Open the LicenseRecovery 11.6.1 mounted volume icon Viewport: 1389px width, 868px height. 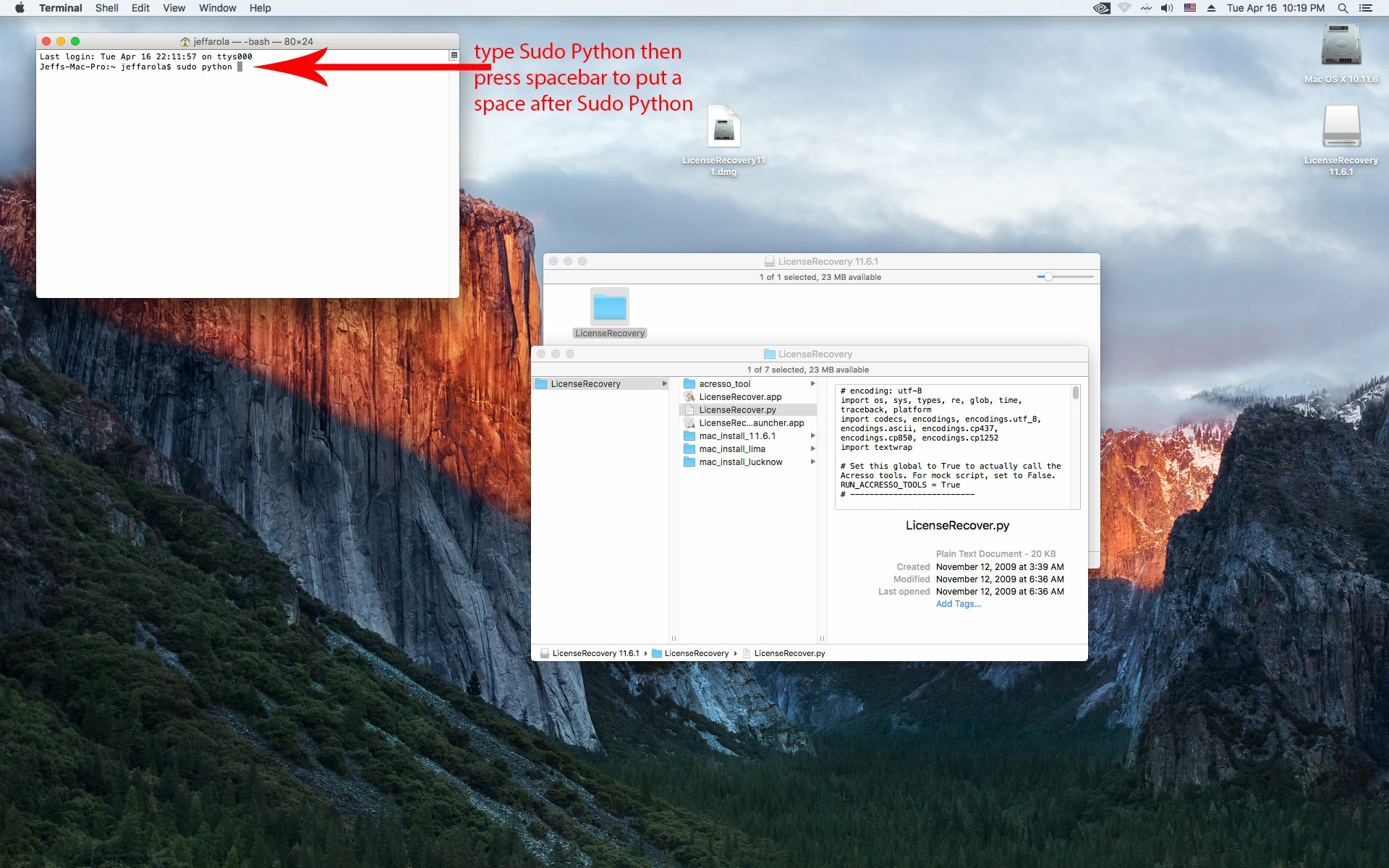[x=1341, y=128]
